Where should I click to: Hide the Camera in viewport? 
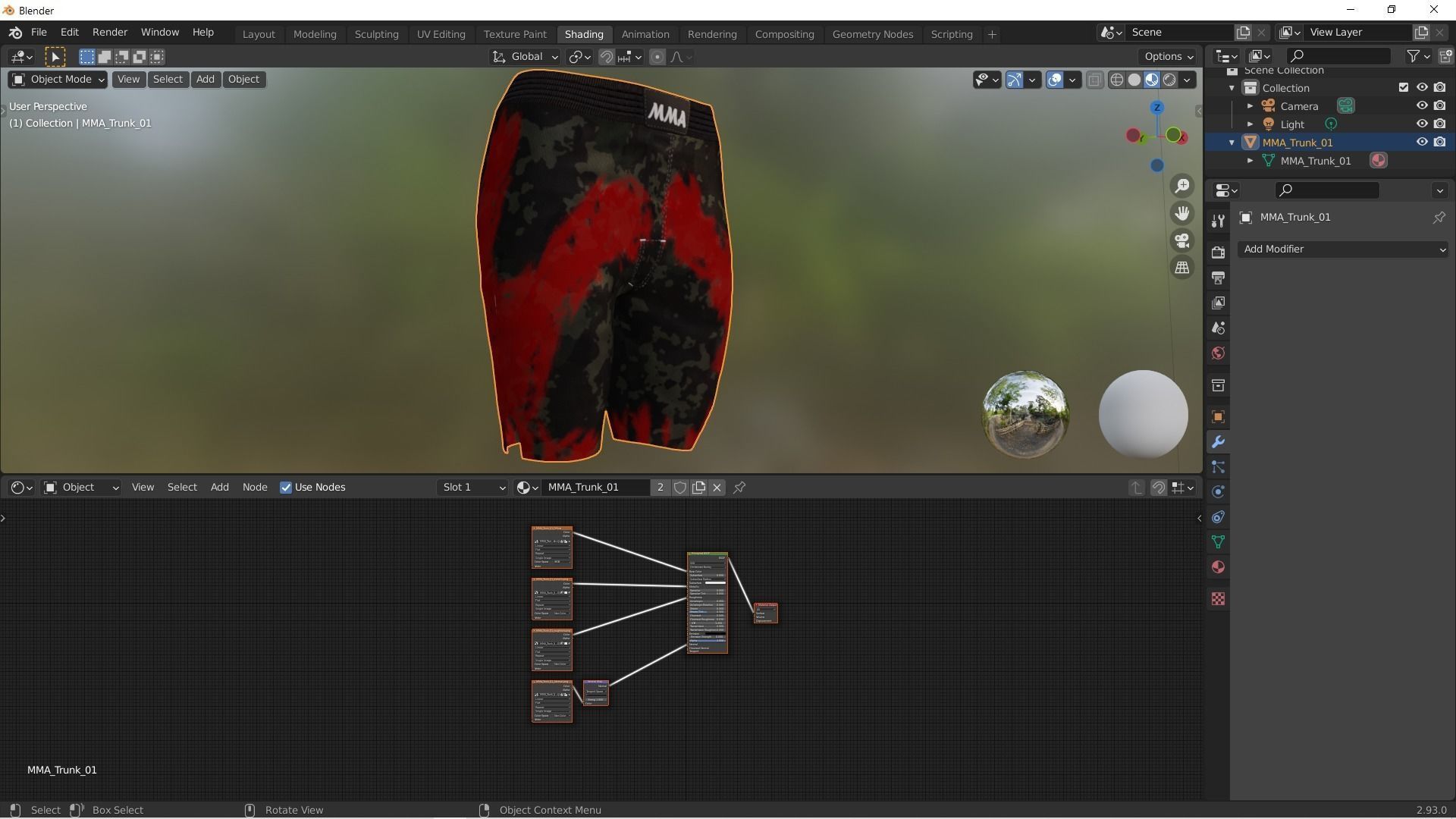click(1422, 106)
